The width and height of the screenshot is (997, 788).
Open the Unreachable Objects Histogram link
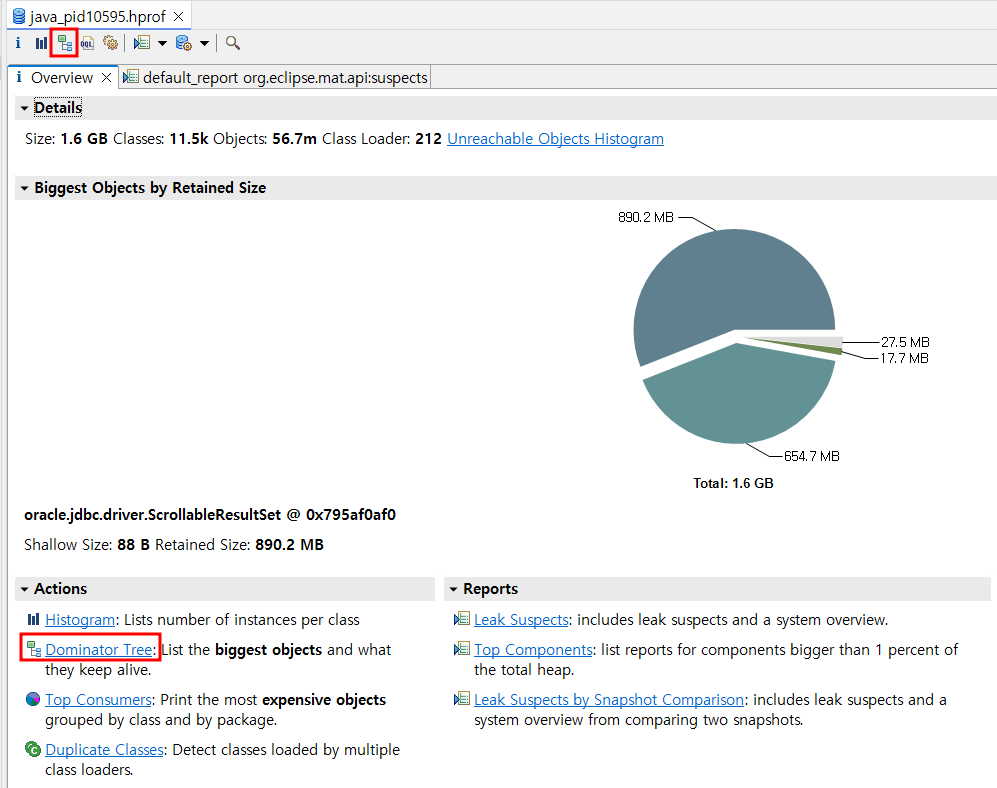555,139
